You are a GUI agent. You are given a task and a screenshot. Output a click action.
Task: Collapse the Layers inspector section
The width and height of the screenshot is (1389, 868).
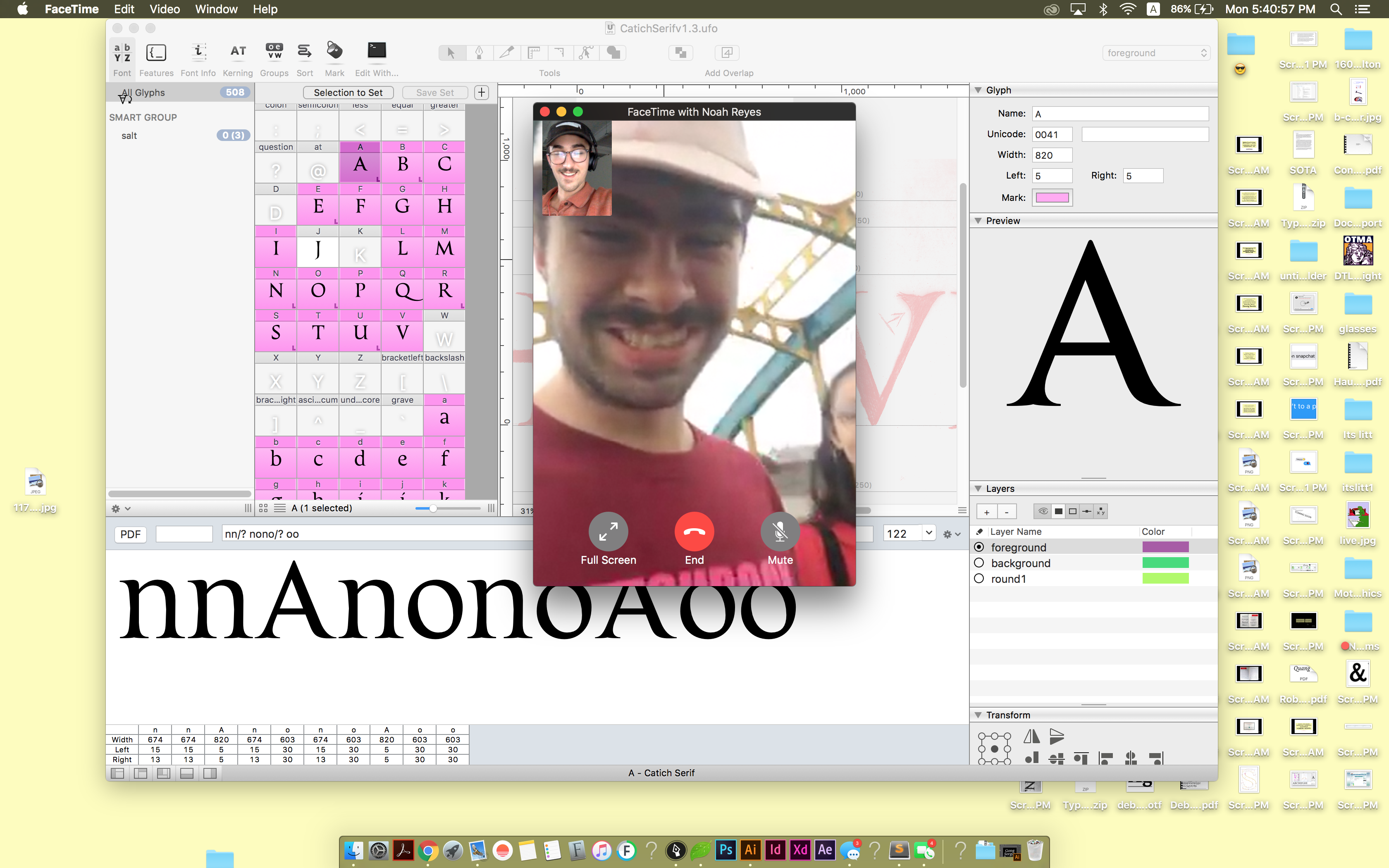978,489
